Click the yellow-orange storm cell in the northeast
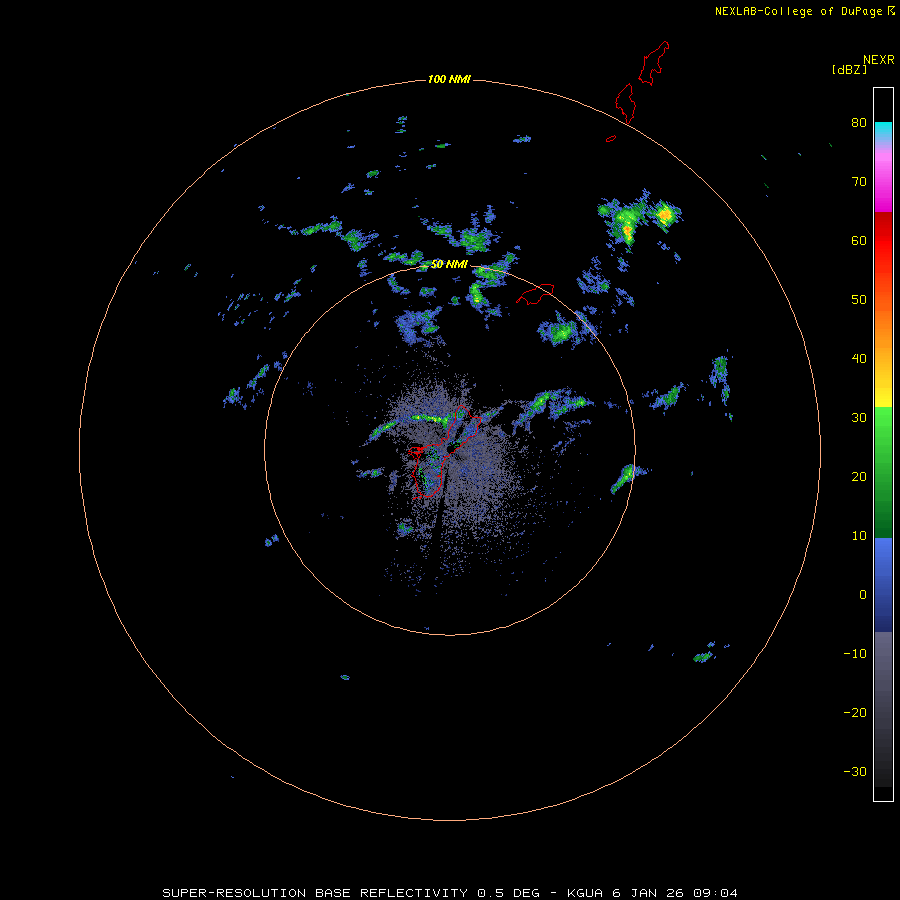The width and height of the screenshot is (900, 900). (665, 215)
